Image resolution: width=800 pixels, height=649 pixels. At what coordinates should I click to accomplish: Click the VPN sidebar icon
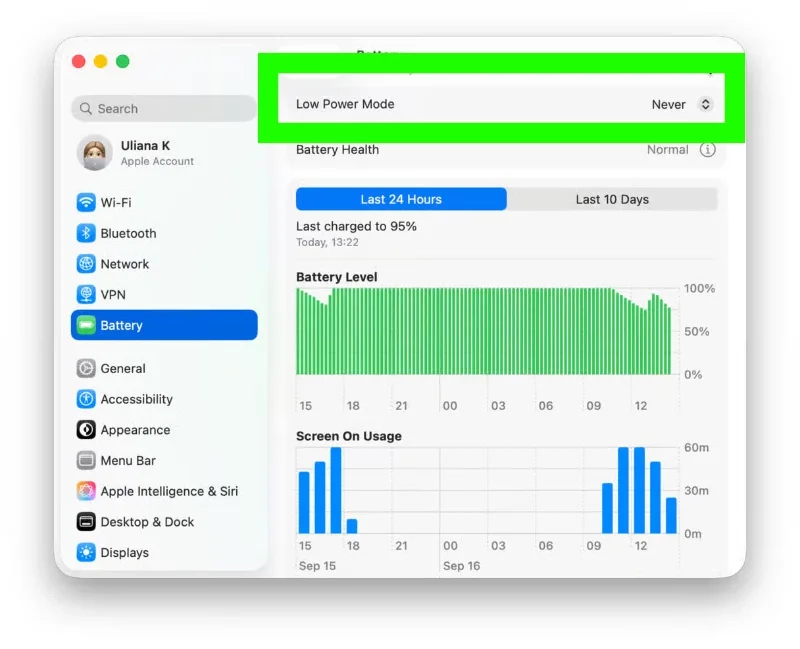click(86, 295)
